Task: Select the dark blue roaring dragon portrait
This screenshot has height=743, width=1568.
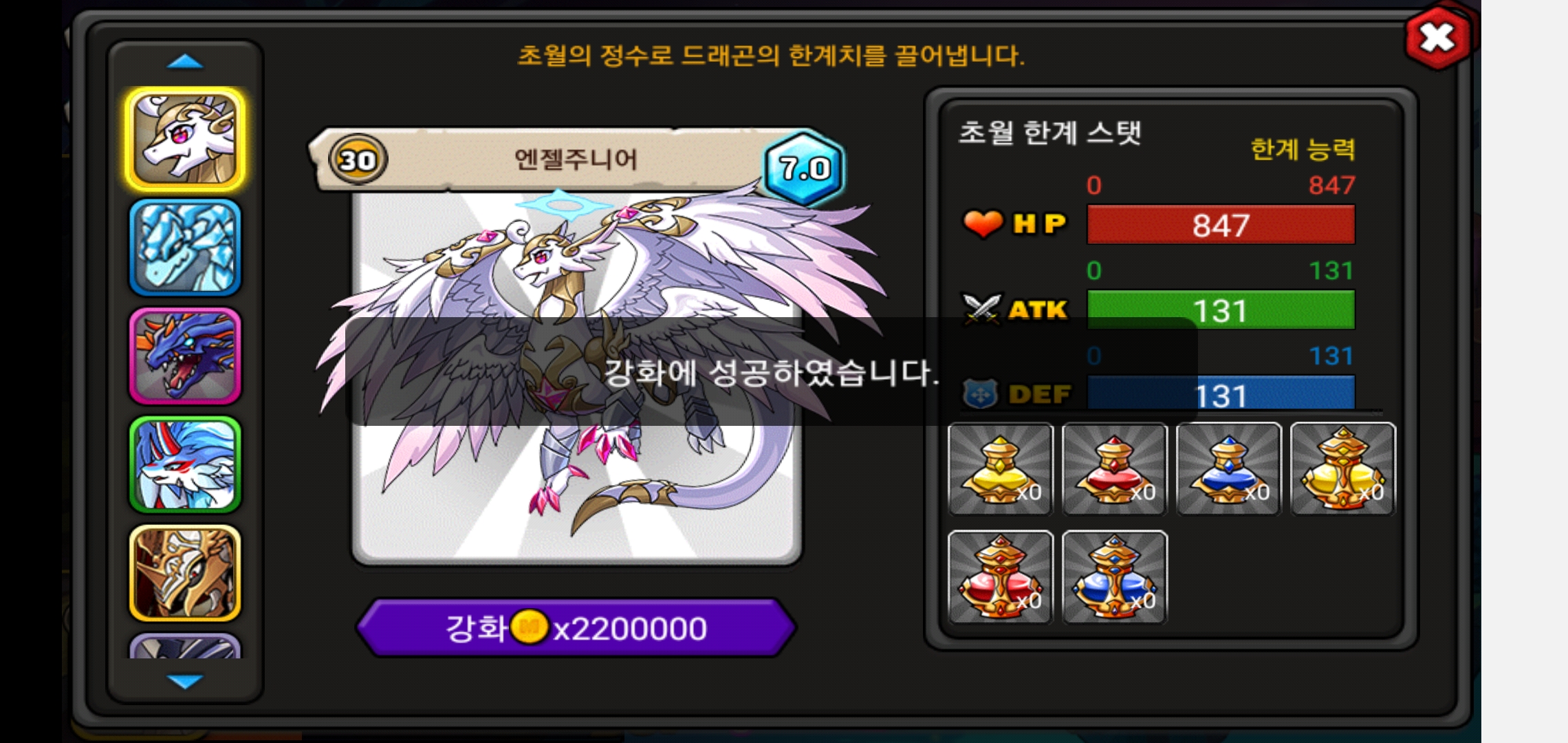Action: click(x=185, y=356)
